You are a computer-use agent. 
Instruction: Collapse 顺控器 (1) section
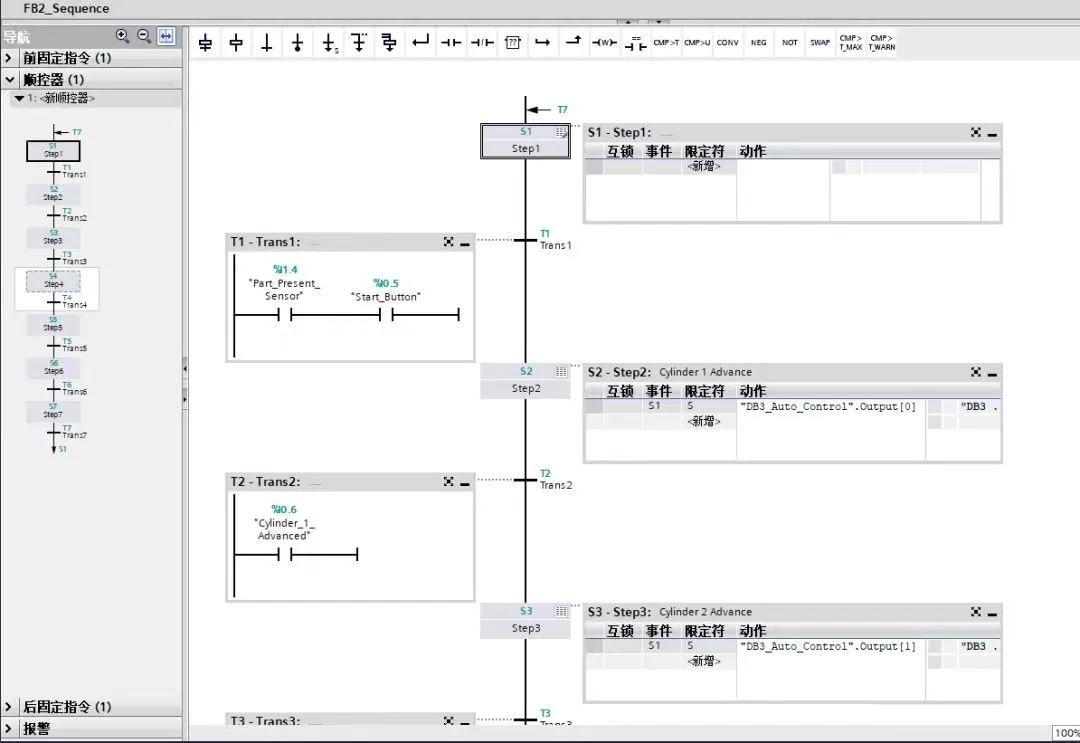[x=9, y=80]
